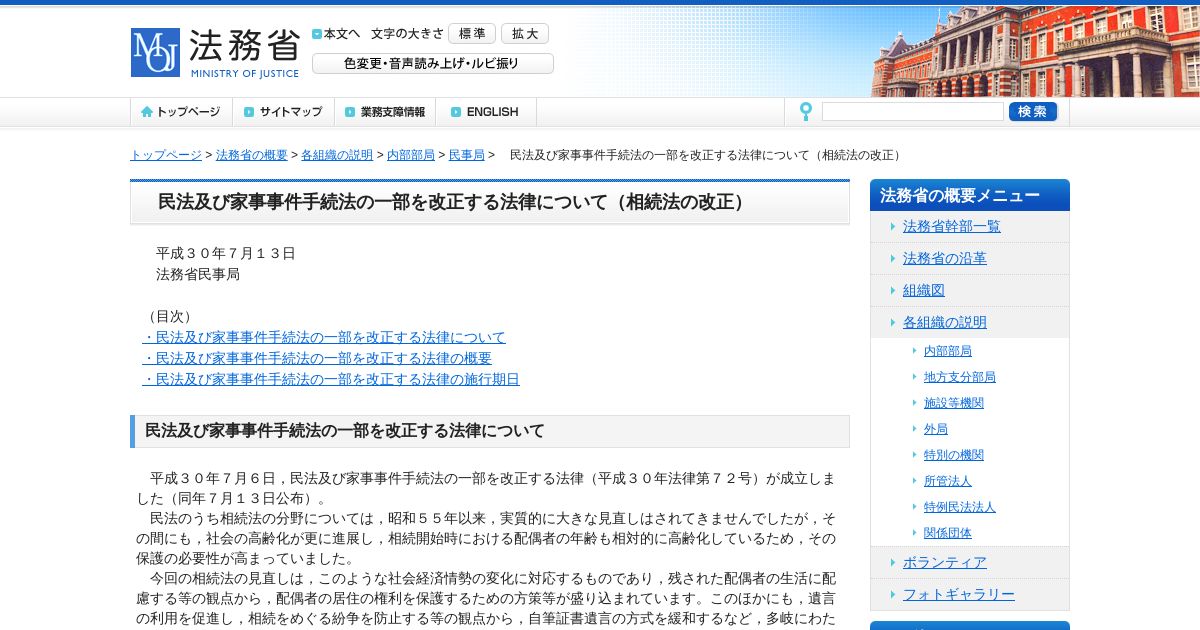This screenshot has width=1200, height=630.
Task: Follow breadcrumb link 各組織の説明
Action: (x=337, y=155)
